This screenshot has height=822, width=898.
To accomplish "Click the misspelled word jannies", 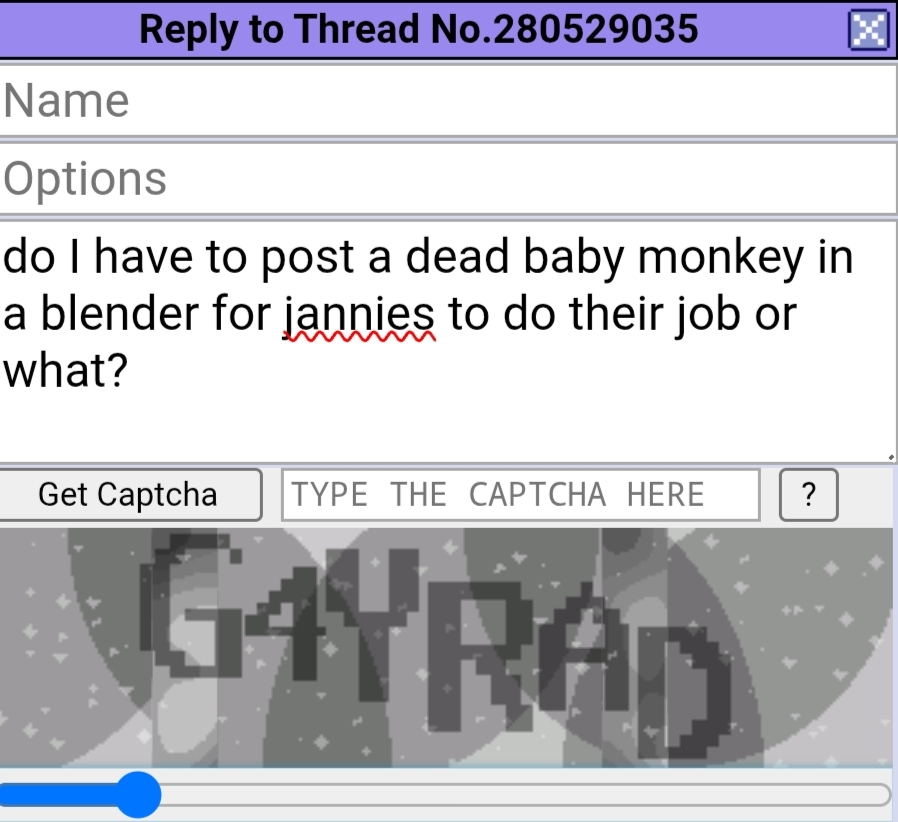I will tap(360, 314).
